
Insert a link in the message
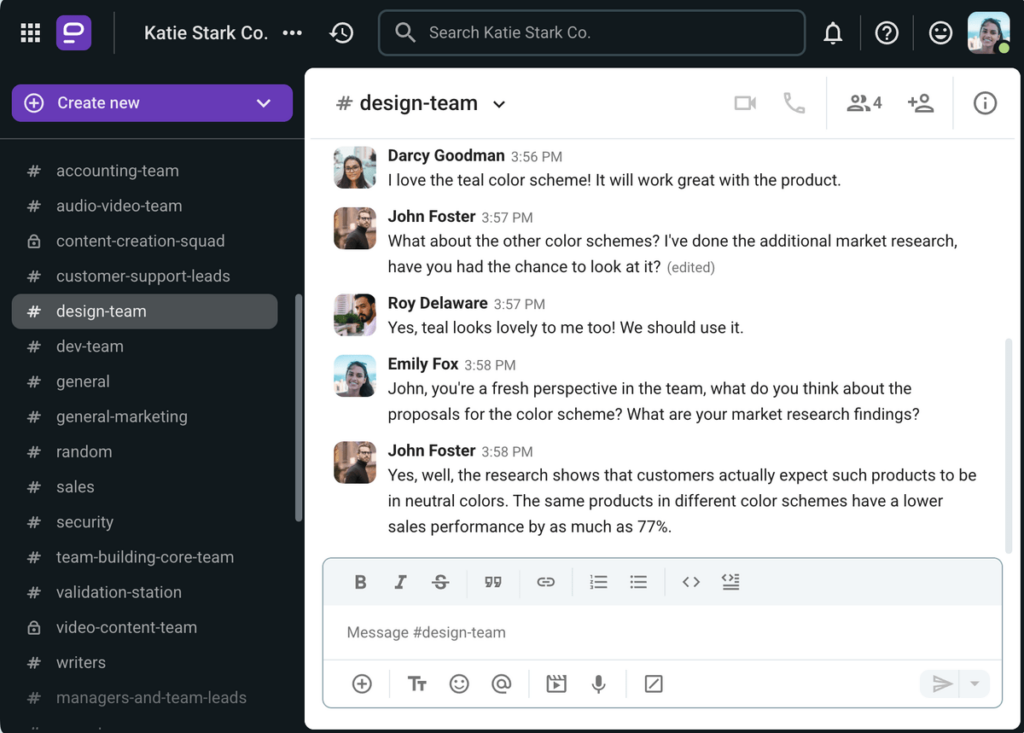(x=545, y=582)
